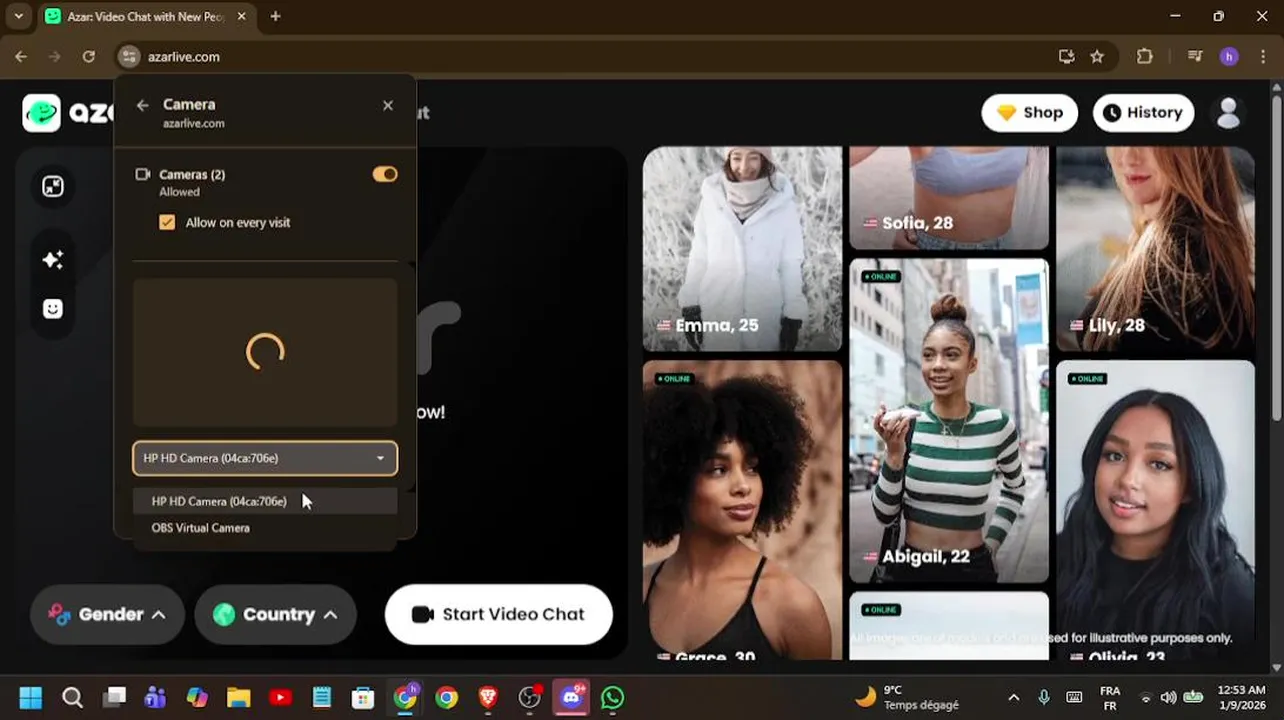Select OBS Virtual Camera option
The width and height of the screenshot is (1284, 720).
coord(265,528)
